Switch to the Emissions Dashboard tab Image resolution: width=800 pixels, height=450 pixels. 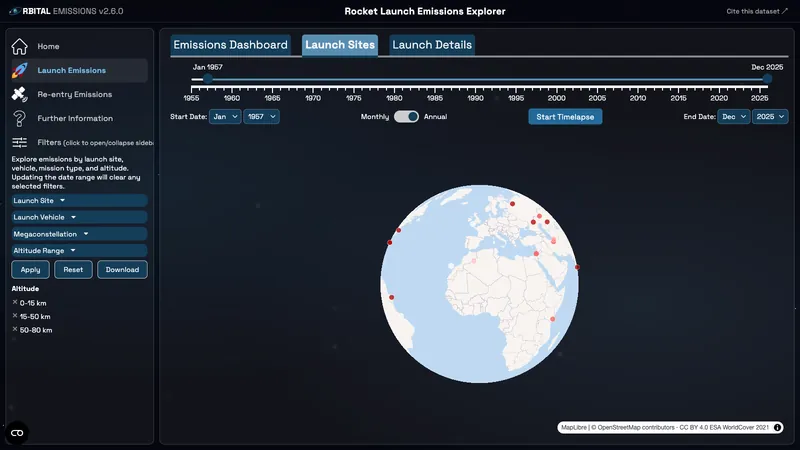[x=231, y=45]
